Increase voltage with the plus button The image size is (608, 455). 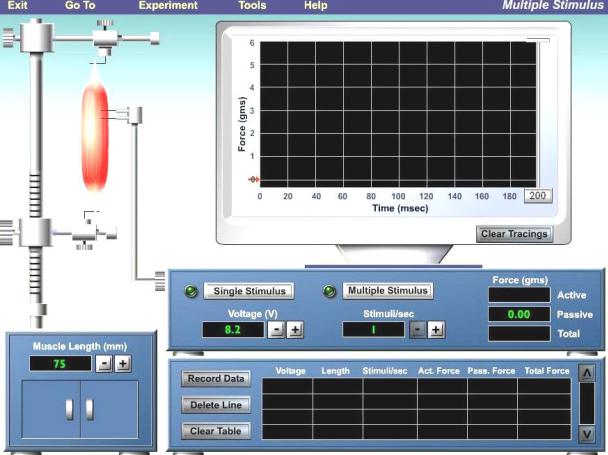click(295, 330)
